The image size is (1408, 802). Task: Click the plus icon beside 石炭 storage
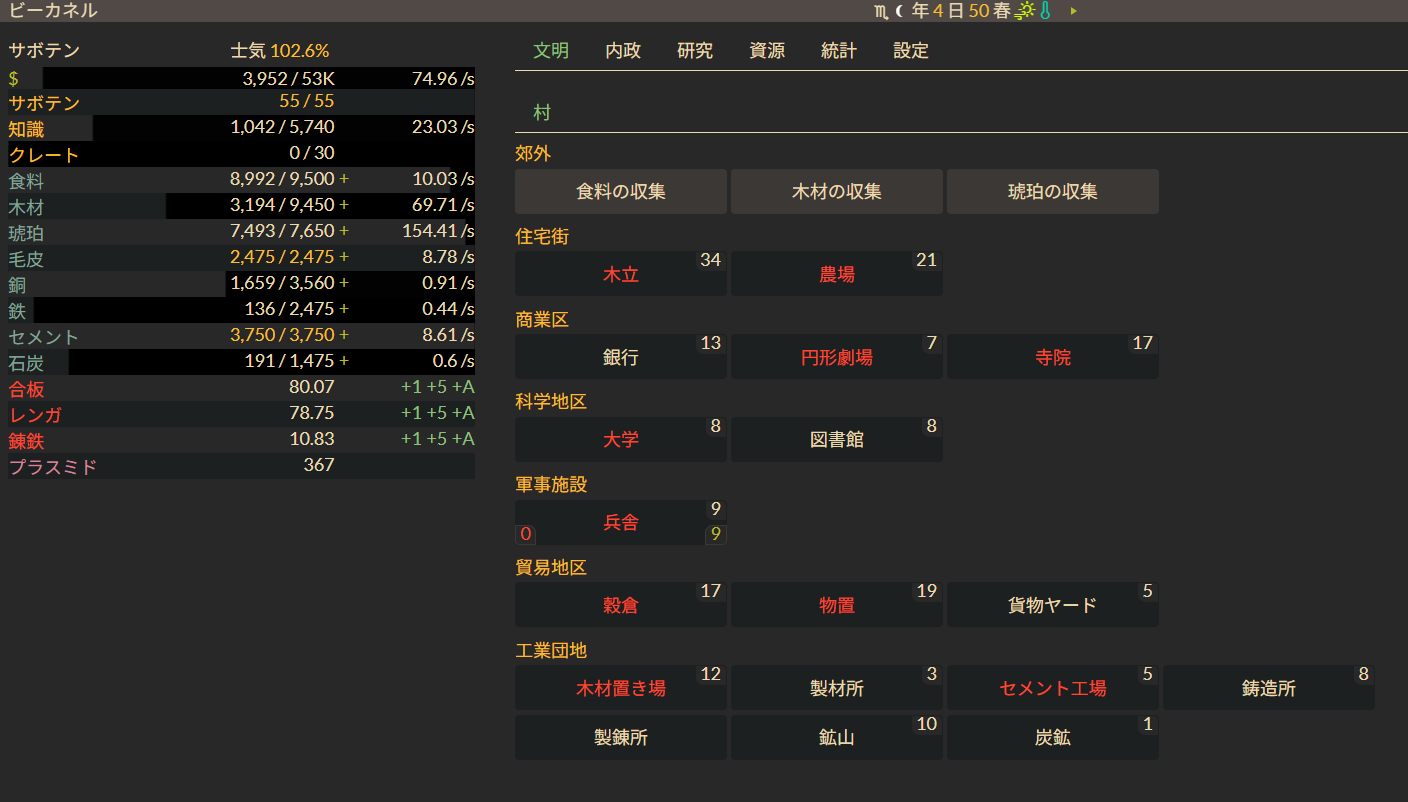[x=344, y=361]
